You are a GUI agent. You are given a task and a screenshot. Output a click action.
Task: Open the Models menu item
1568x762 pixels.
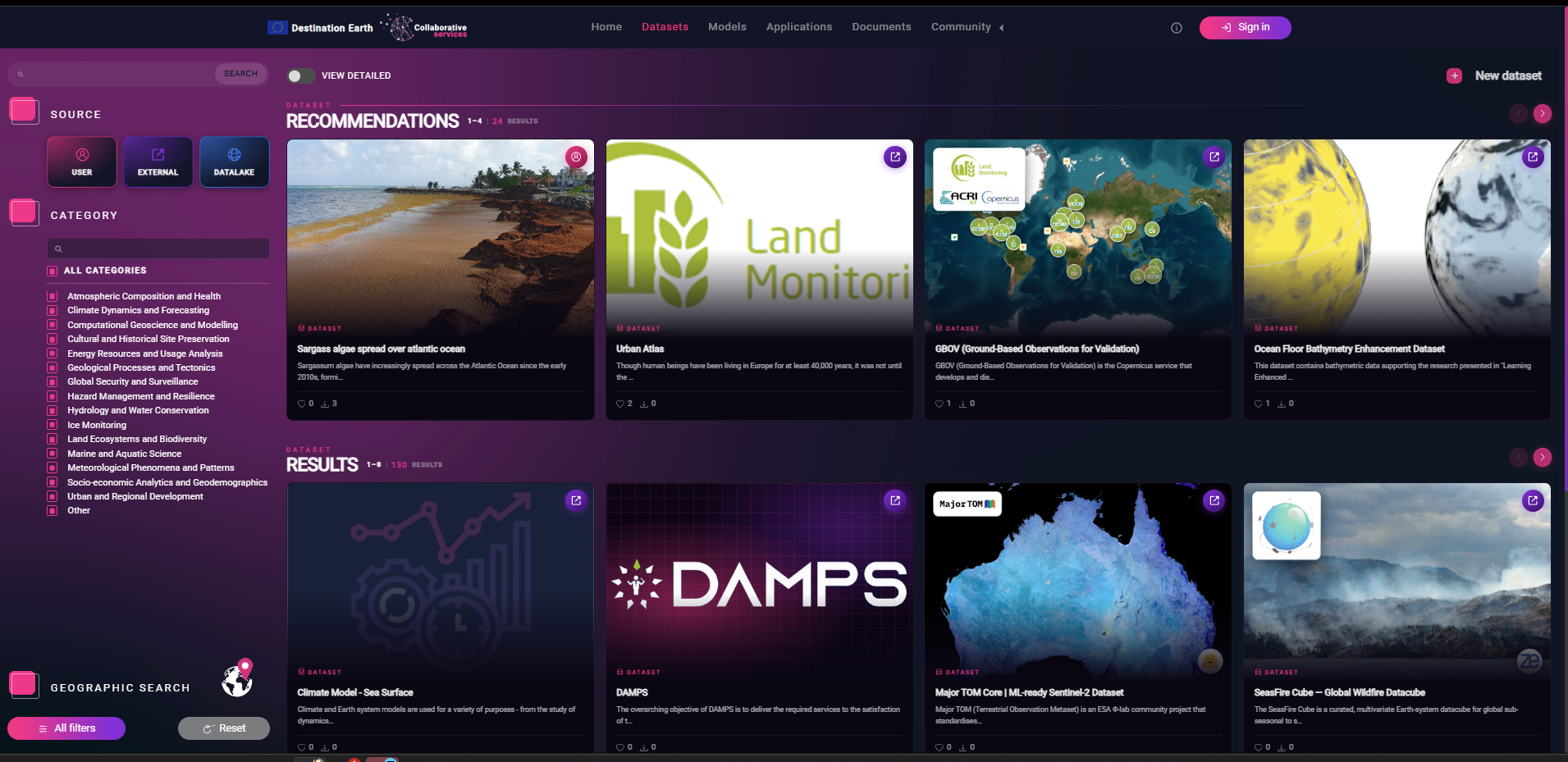(727, 27)
